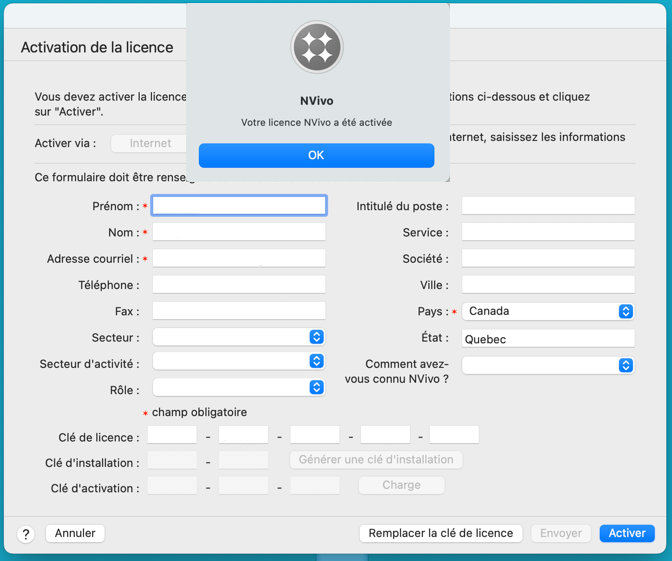Select the Adresse courriel input
This screenshot has height=561, width=672.
pos(239,258)
